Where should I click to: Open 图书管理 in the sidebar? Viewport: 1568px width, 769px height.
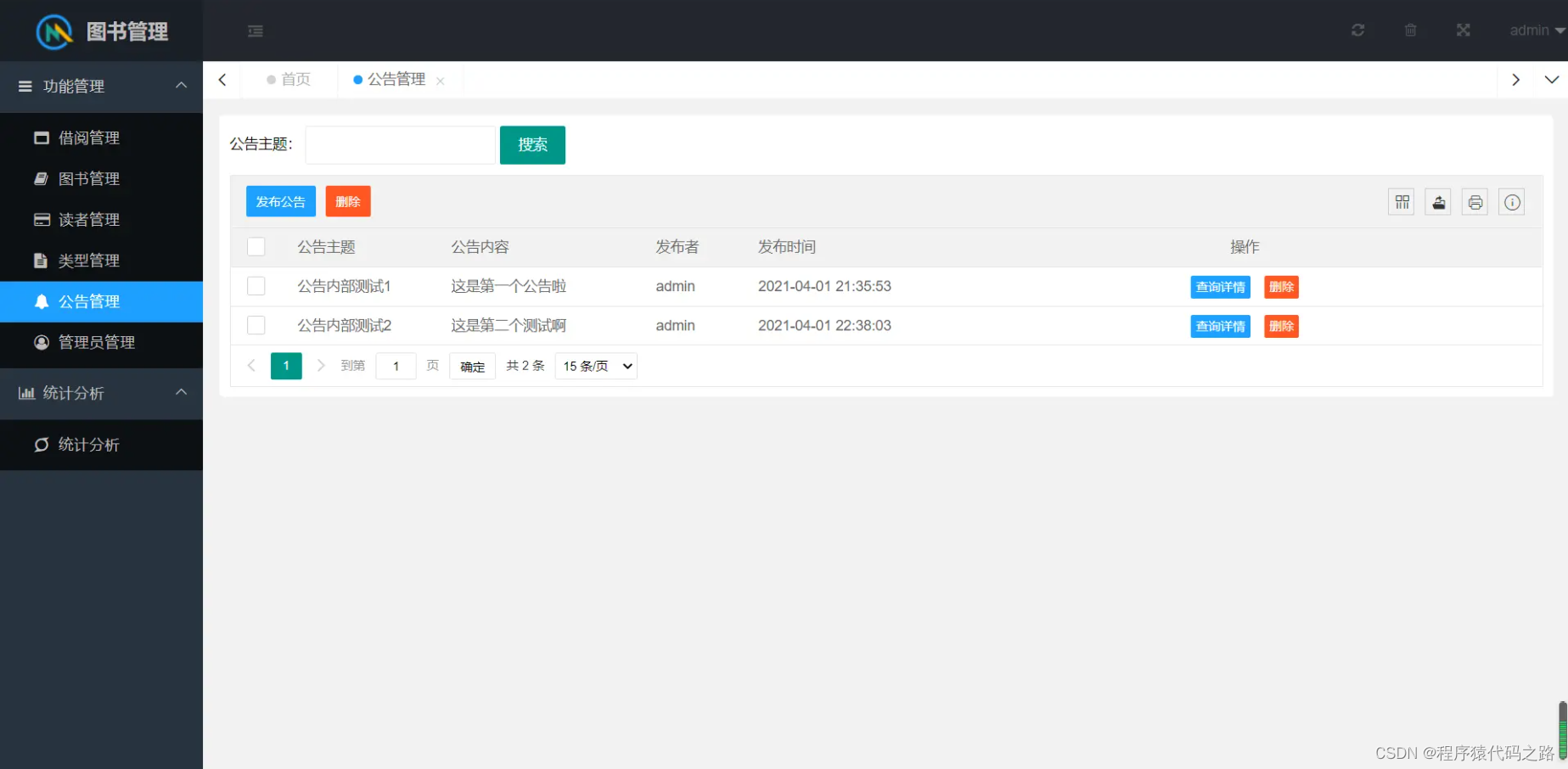[x=88, y=178]
